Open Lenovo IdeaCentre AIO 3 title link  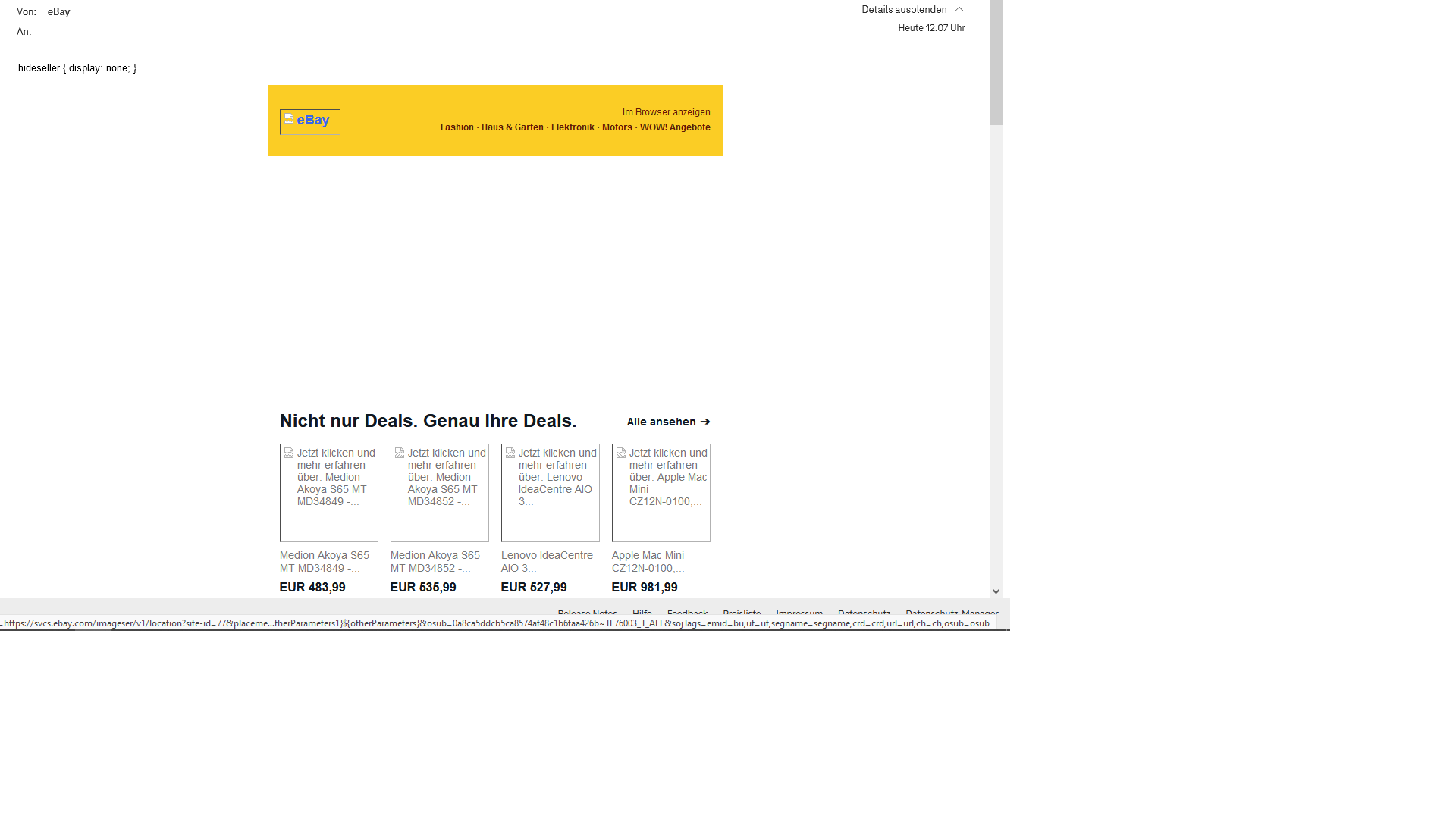pyautogui.click(x=547, y=561)
